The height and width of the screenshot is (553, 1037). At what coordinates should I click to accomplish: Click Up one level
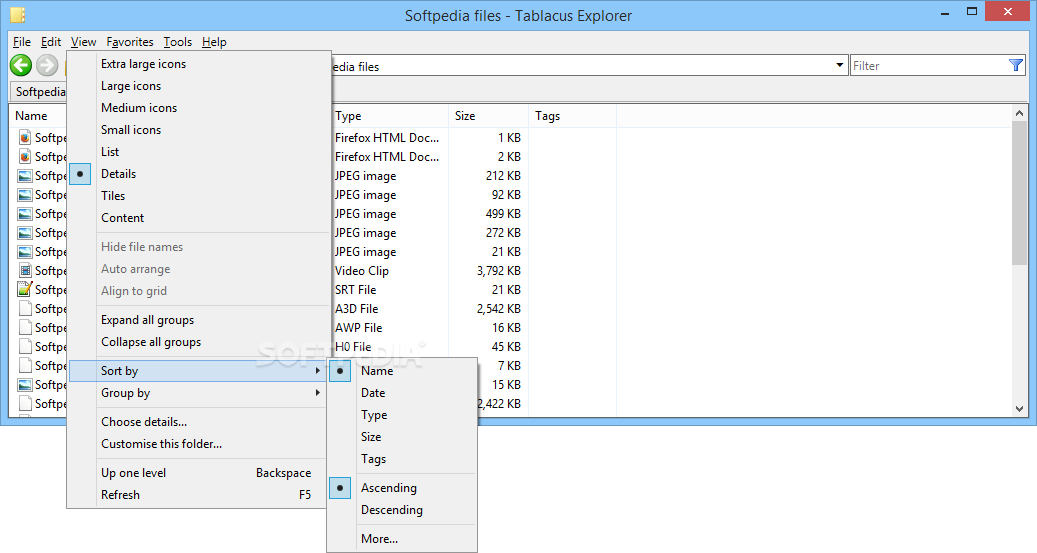tap(198, 473)
